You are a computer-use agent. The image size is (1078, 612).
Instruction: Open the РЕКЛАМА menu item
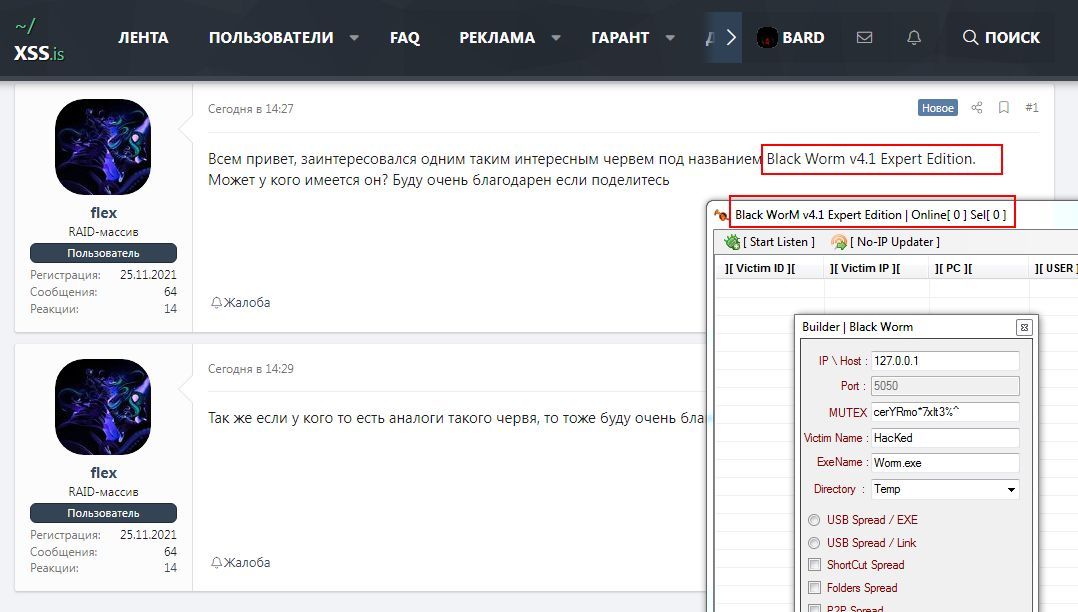(x=497, y=38)
